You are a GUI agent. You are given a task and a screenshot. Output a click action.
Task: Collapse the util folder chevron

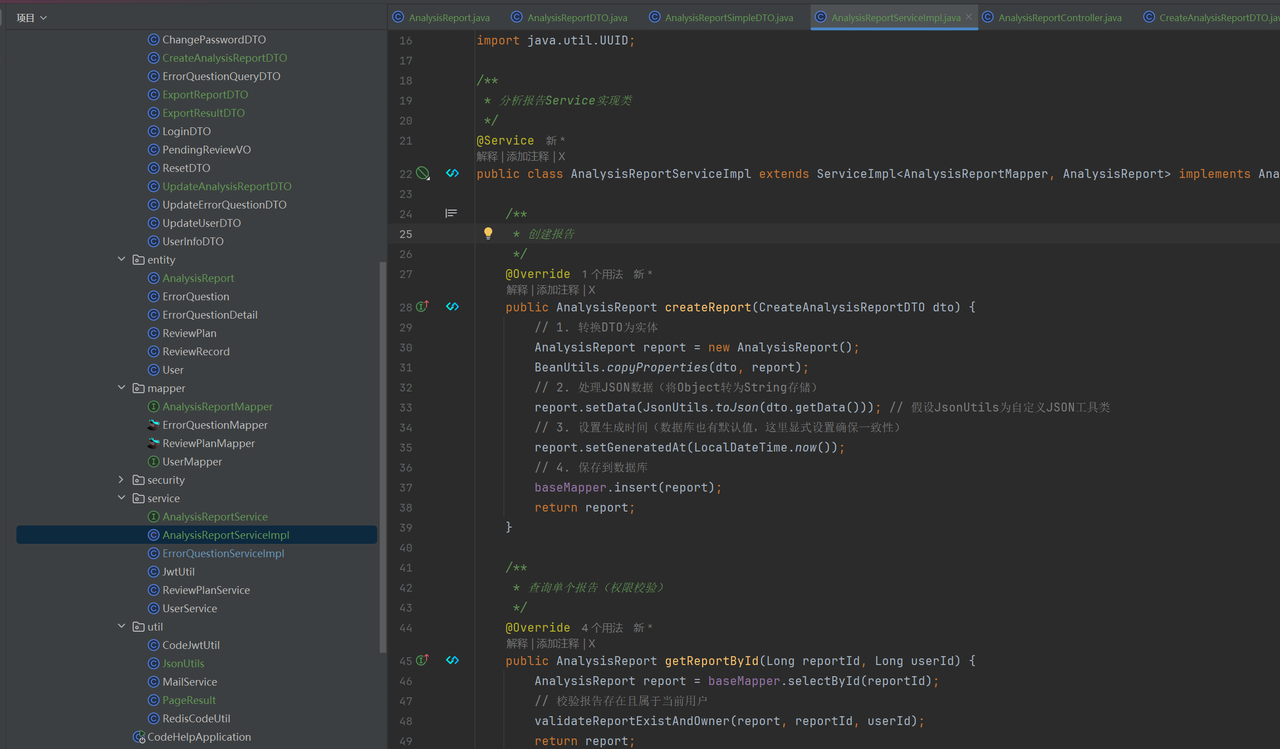click(122, 627)
